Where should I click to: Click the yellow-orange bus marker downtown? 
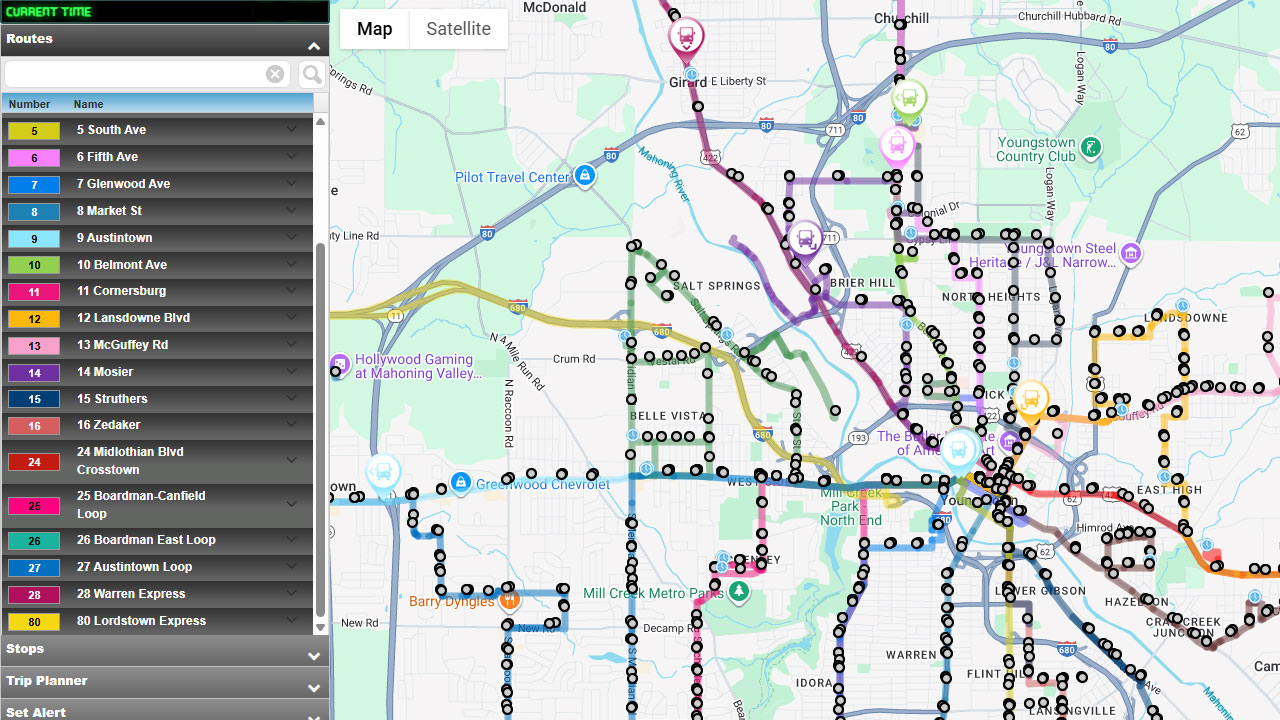click(x=1030, y=399)
